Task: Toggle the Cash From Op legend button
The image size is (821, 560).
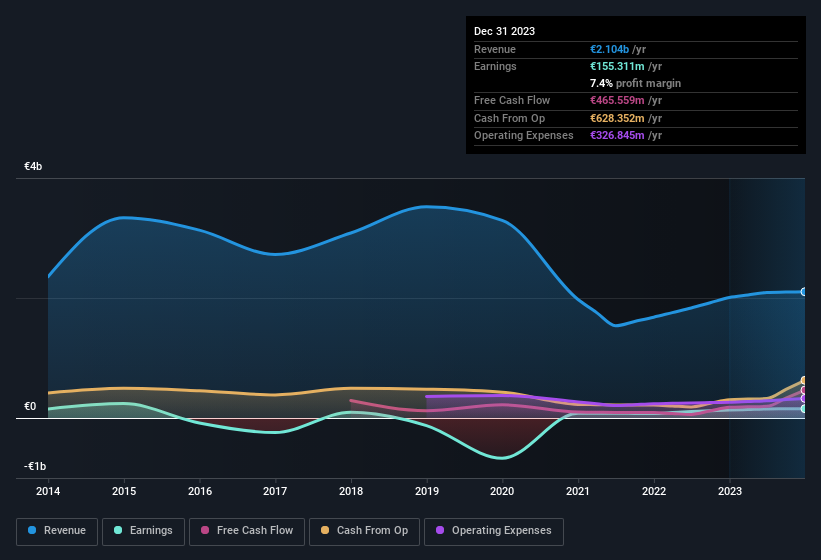Action: (364, 531)
